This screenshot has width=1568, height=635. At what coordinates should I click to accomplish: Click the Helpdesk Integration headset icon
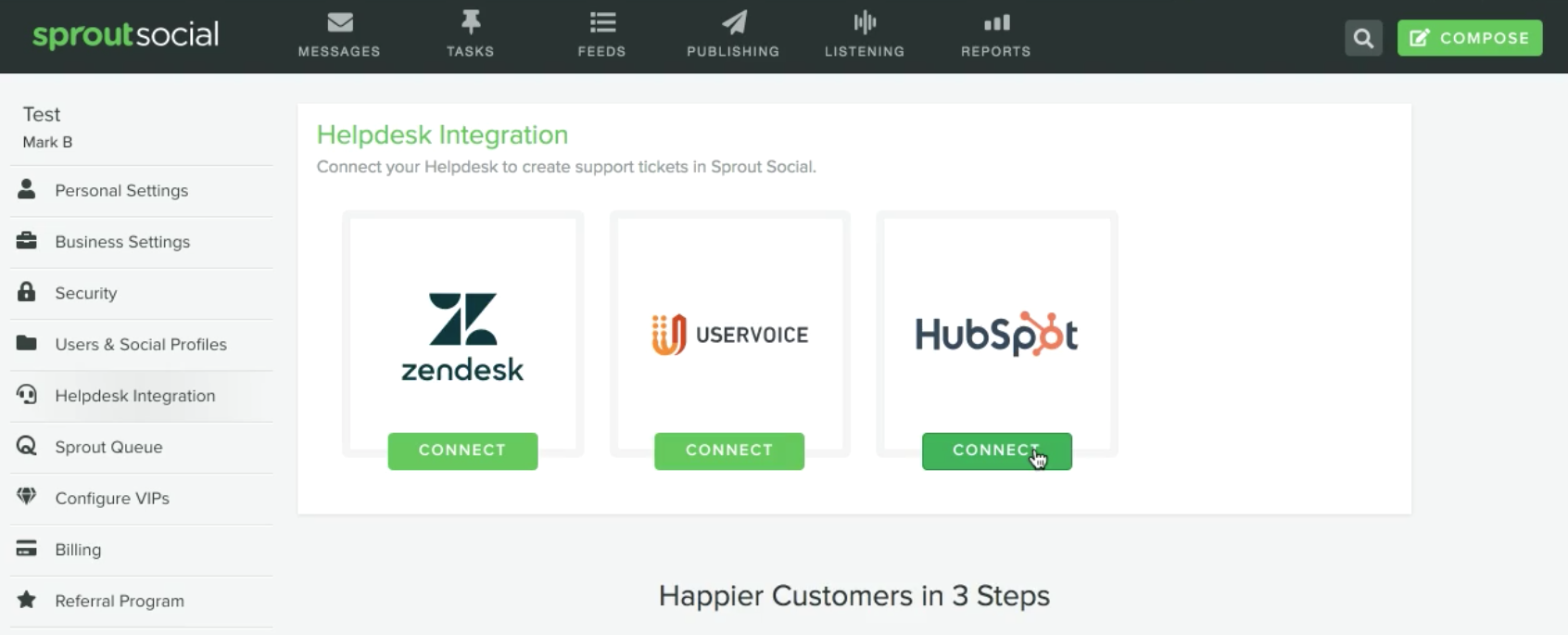tap(27, 395)
